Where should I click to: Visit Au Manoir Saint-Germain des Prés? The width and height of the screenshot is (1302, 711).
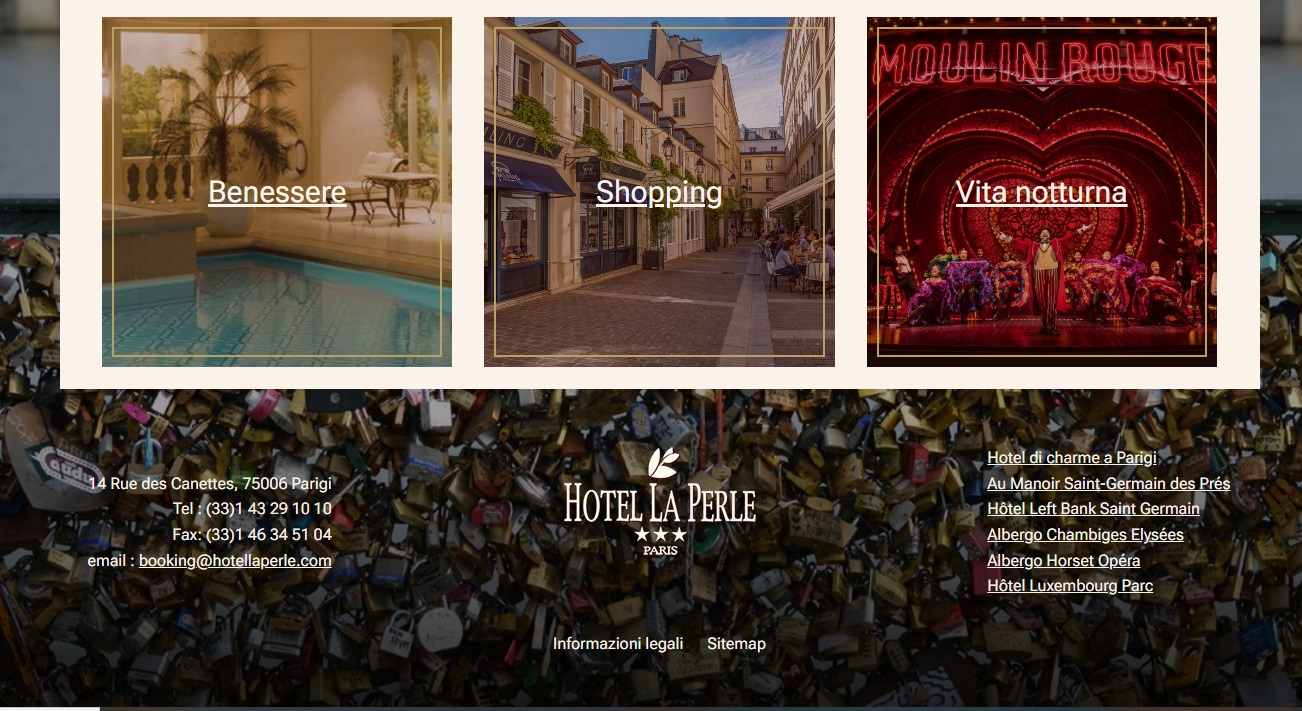[x=1108, y=484]
